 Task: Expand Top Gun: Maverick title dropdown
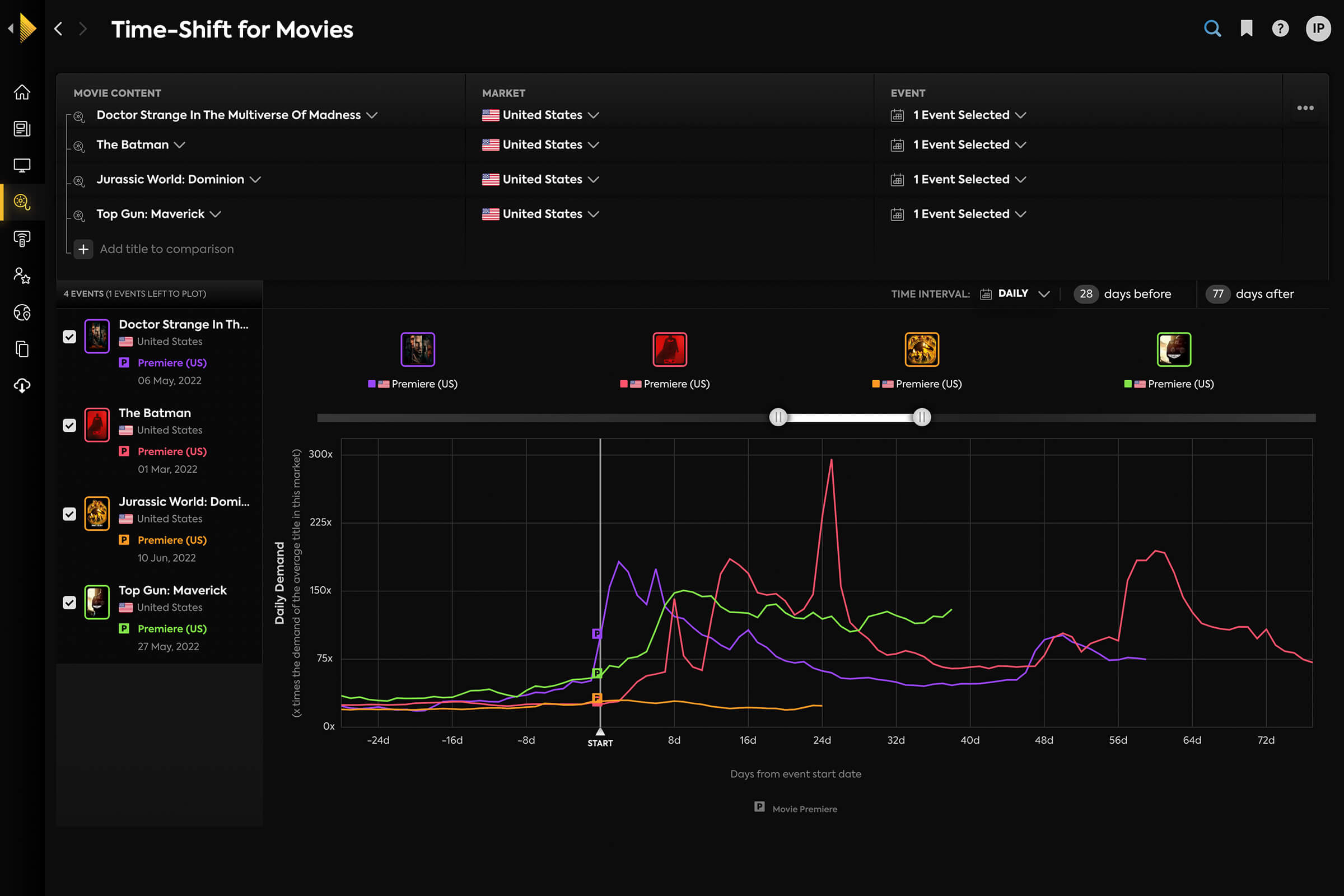(159, 214)
